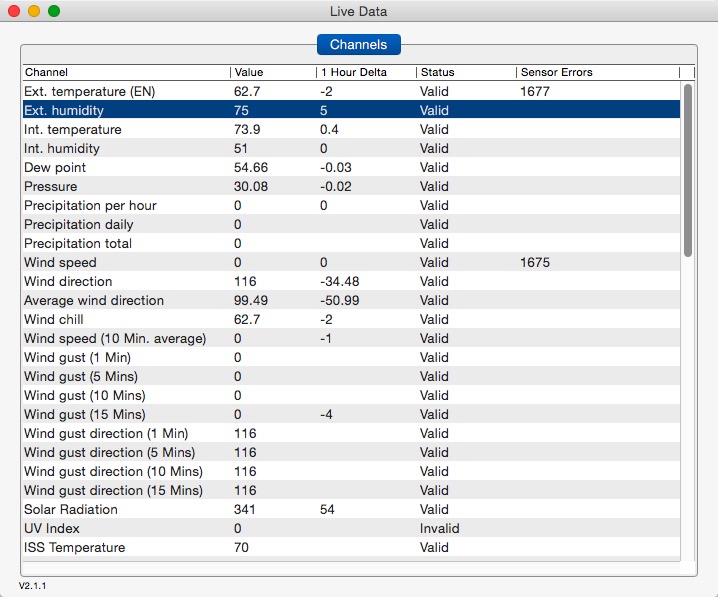The width and height of the screenshot is (718, 597).
Task: Select the Ext. temperature (EN) row
Action: 351,92
